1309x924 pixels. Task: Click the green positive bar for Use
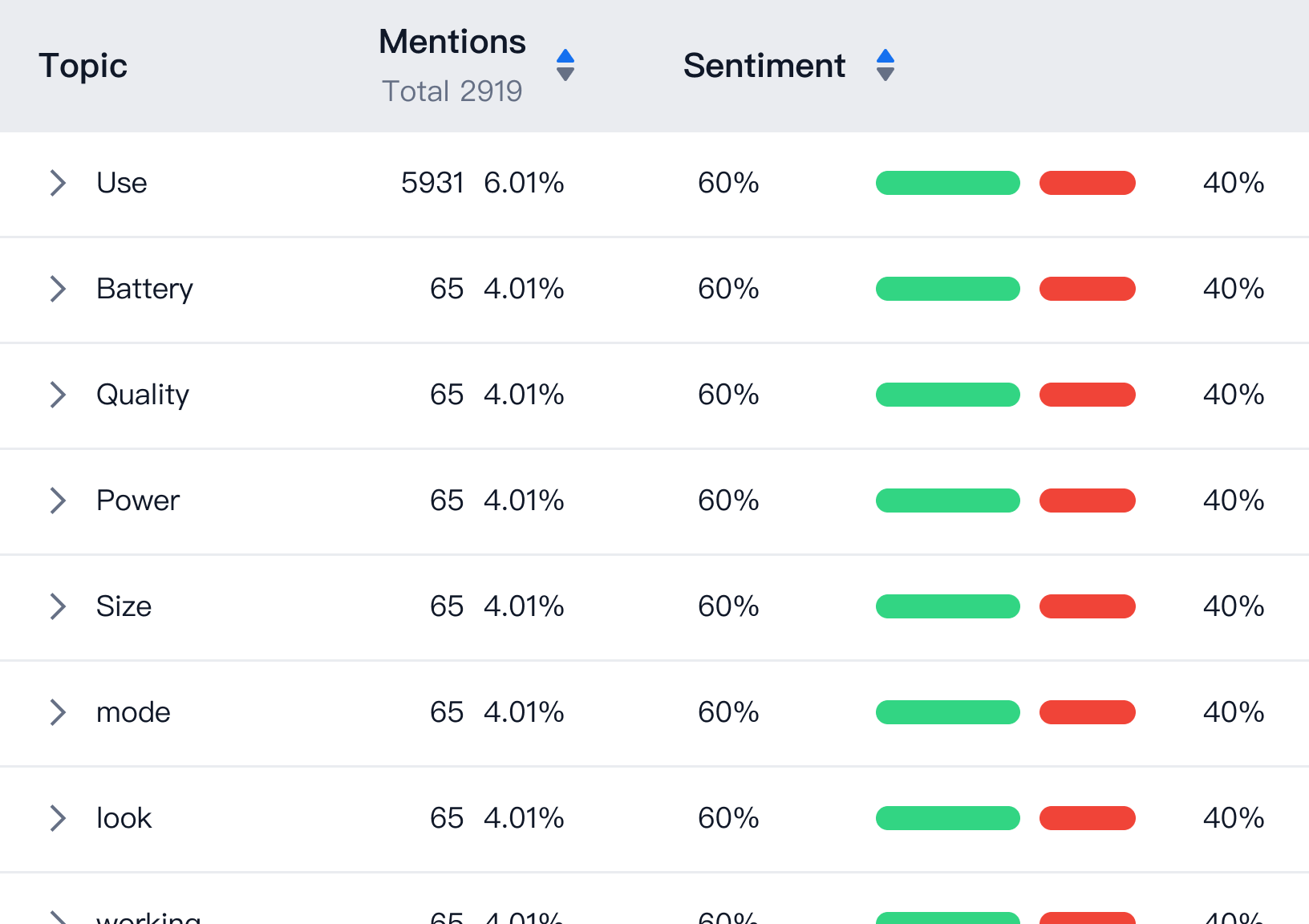[947, 183]
